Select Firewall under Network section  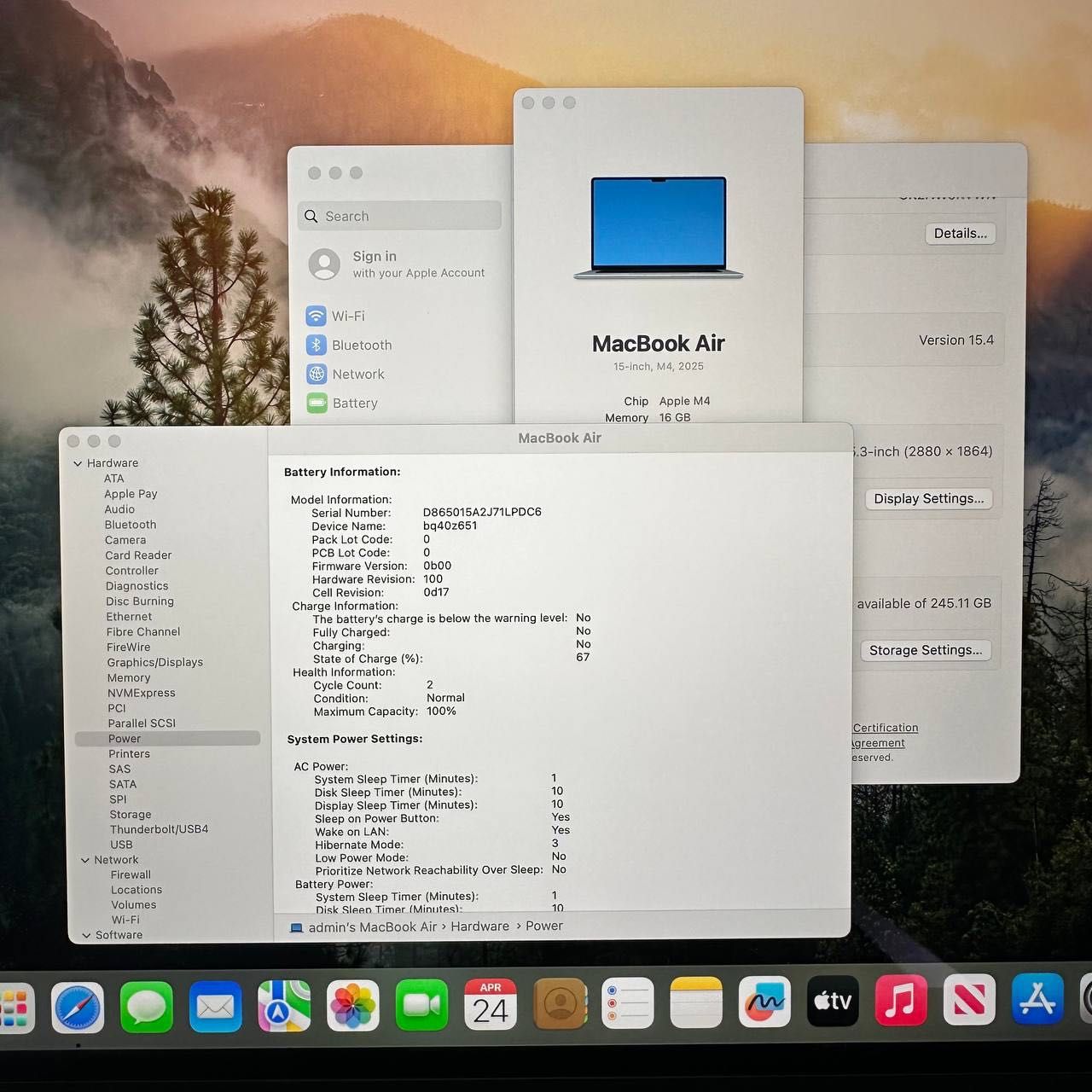(131, 875)
